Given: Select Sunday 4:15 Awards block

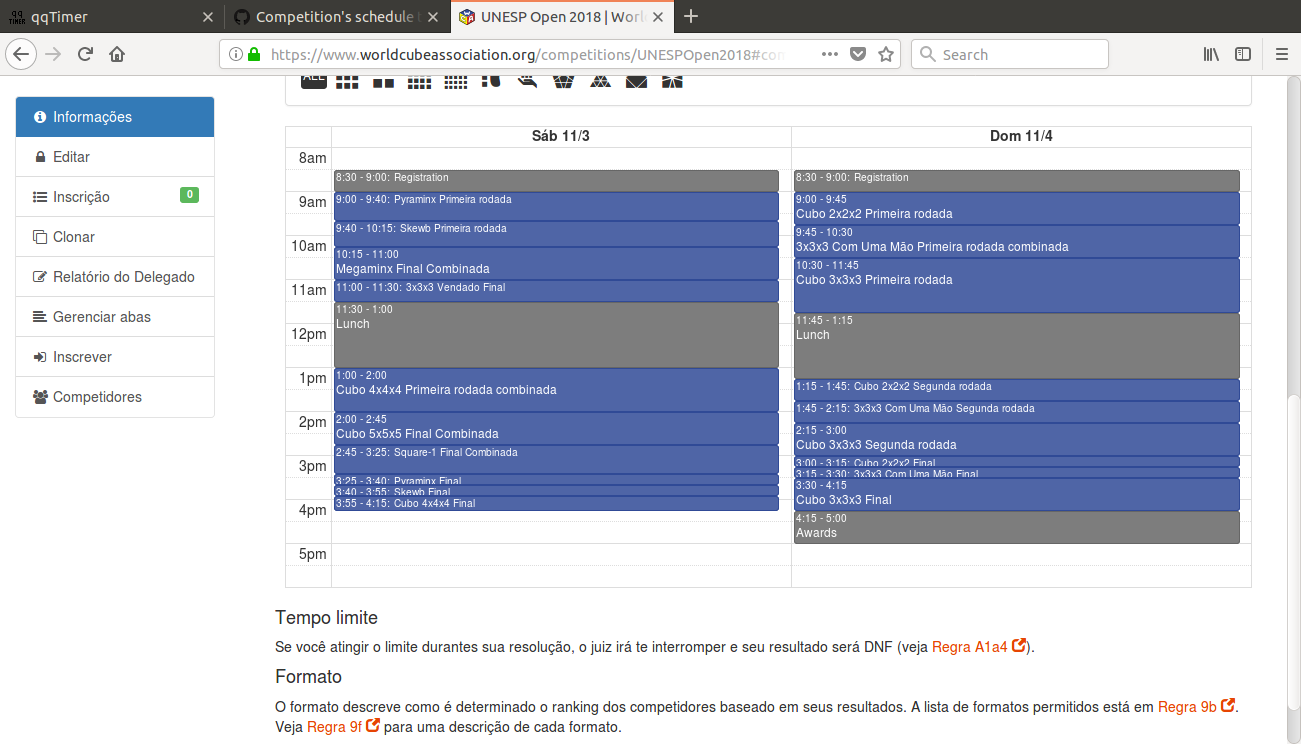Looking at the screenshot, I should click(x=1017, y=527).
